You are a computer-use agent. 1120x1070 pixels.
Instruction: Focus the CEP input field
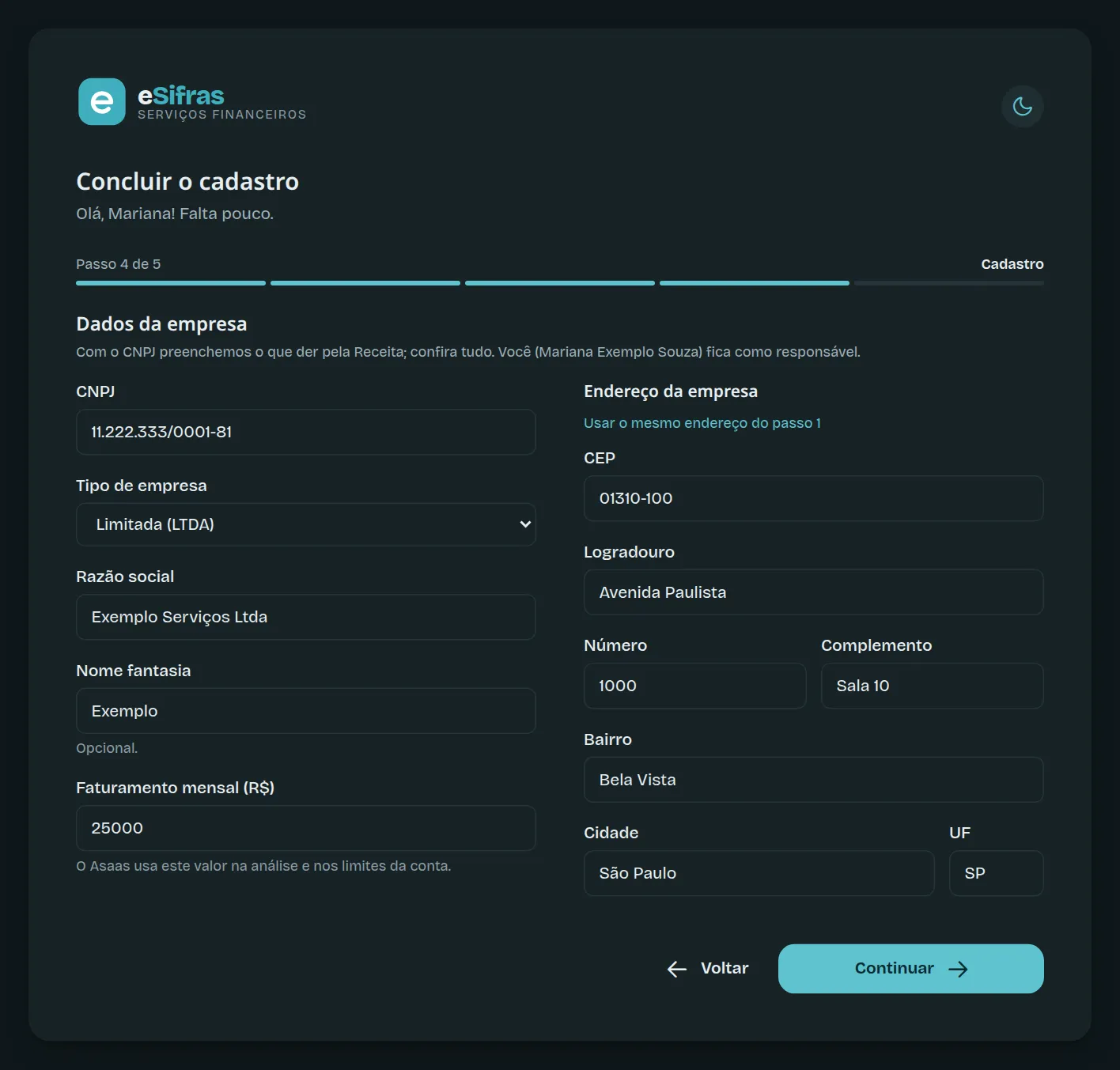coord(813,498)
